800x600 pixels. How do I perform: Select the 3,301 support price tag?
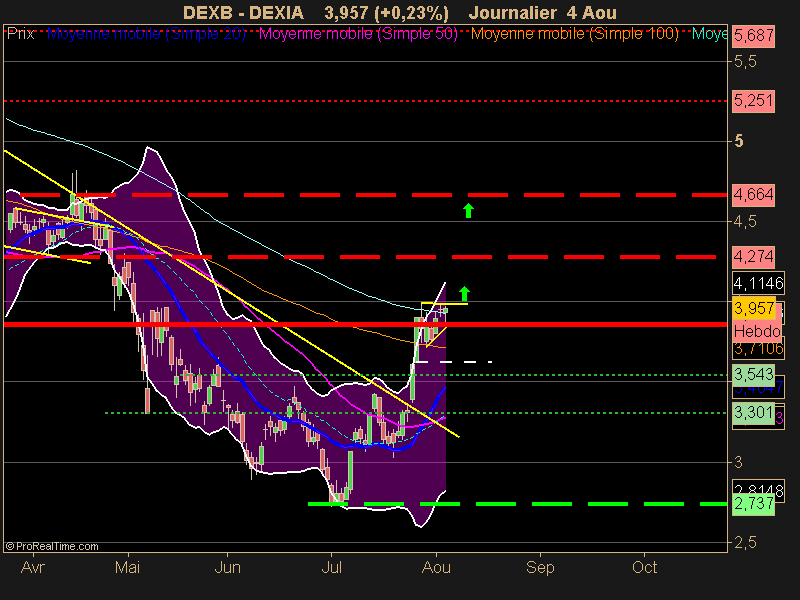pos(754,412)
